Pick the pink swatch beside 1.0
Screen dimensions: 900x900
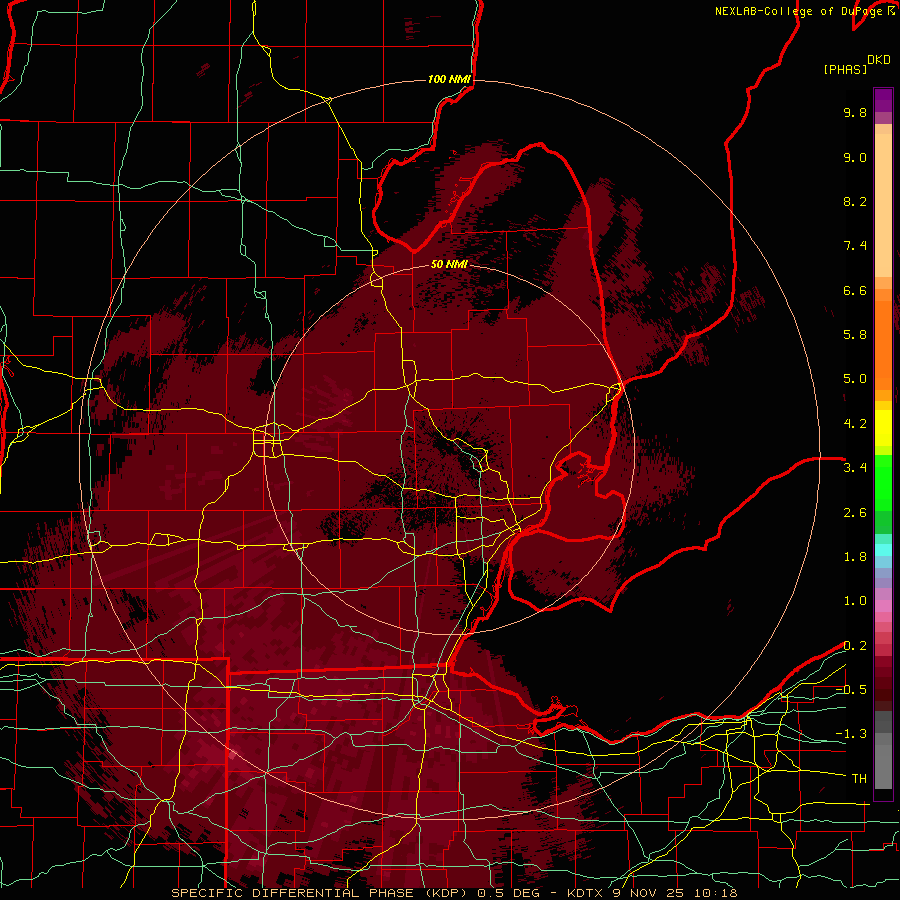click(883, 606)
